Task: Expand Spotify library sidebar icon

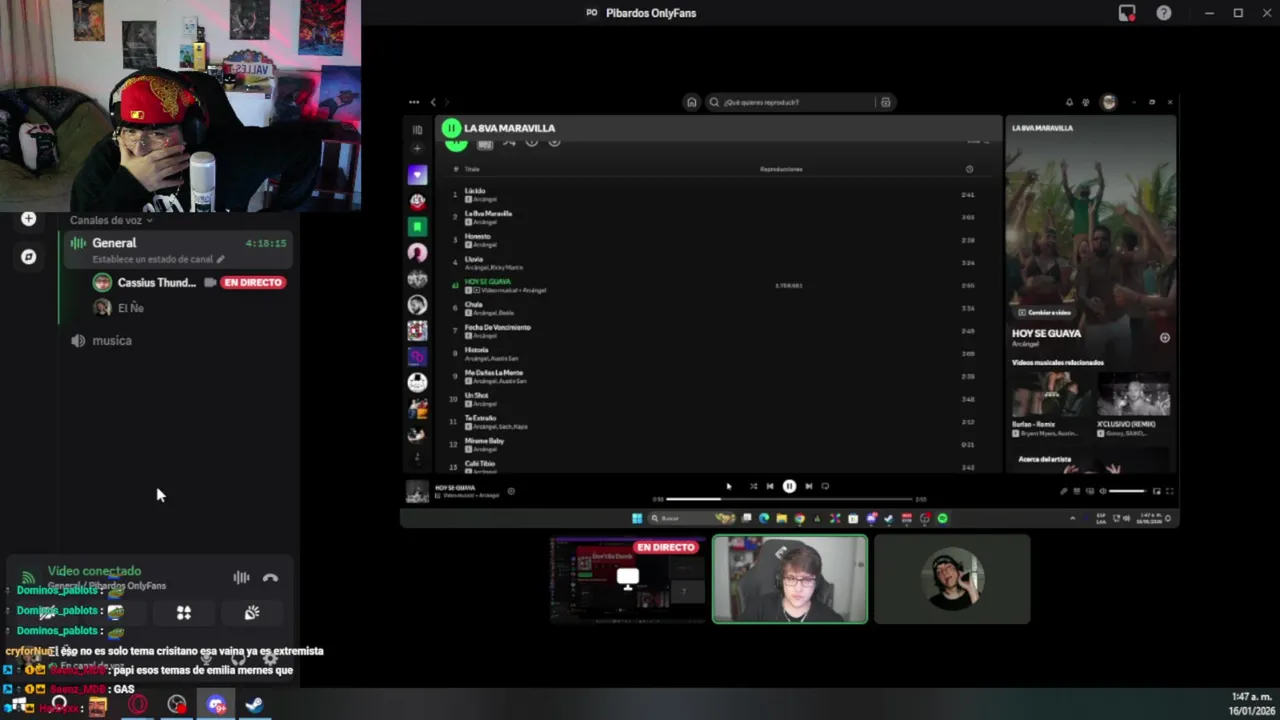Action: [417, 129]
